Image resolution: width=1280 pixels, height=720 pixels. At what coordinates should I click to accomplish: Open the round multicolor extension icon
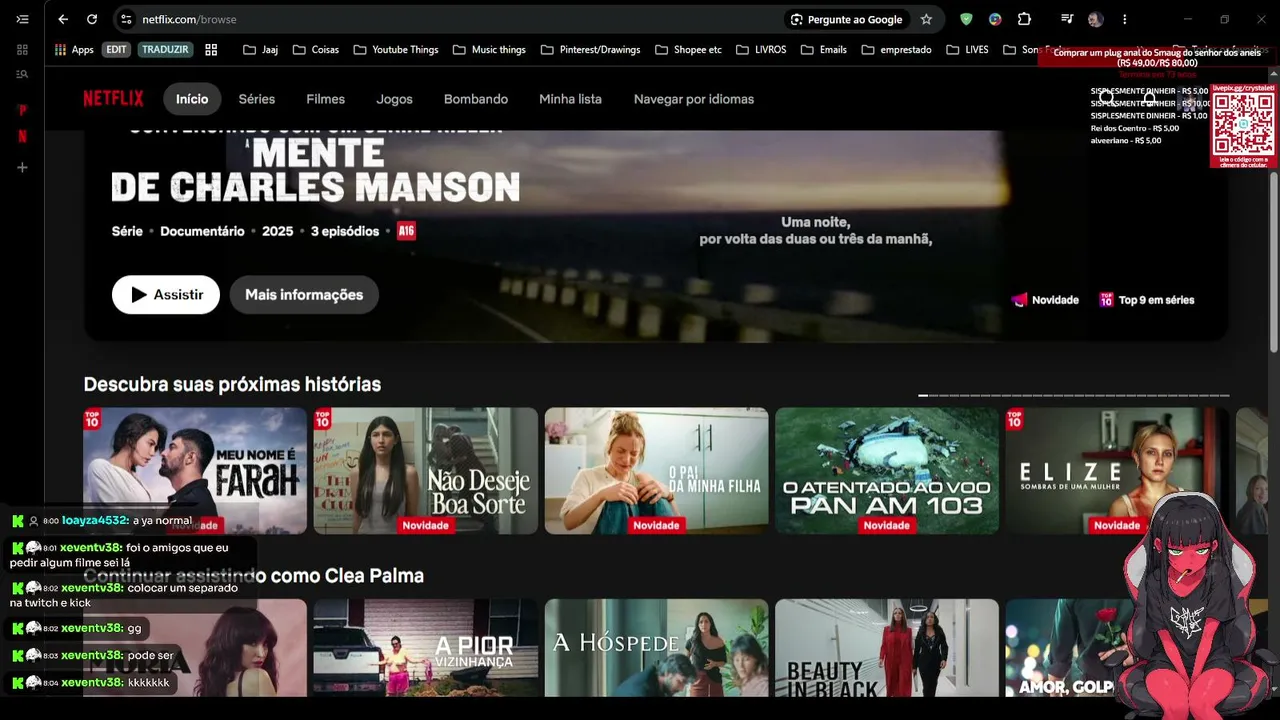click(x=995, y=19)
